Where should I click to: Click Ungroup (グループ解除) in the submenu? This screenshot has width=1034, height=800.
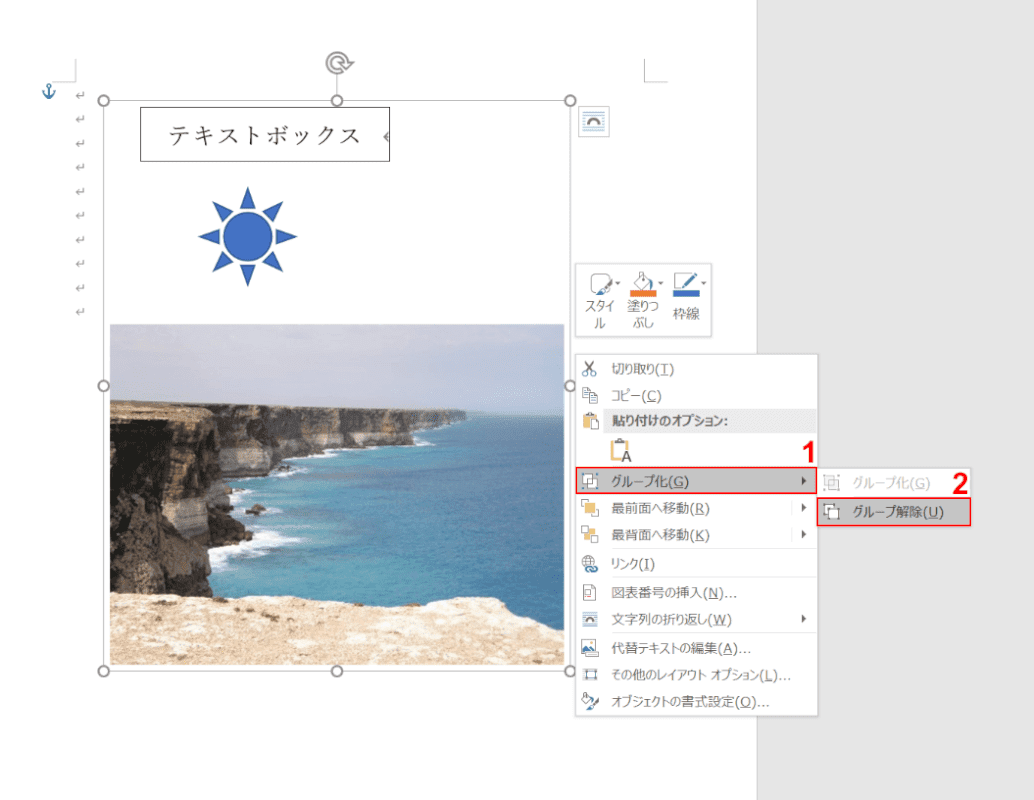pos(894,512)
